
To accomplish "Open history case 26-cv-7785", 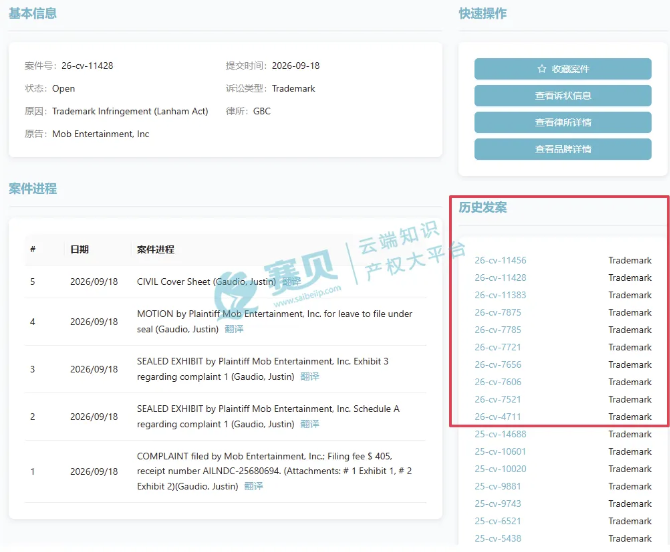I will coord(498,330).
